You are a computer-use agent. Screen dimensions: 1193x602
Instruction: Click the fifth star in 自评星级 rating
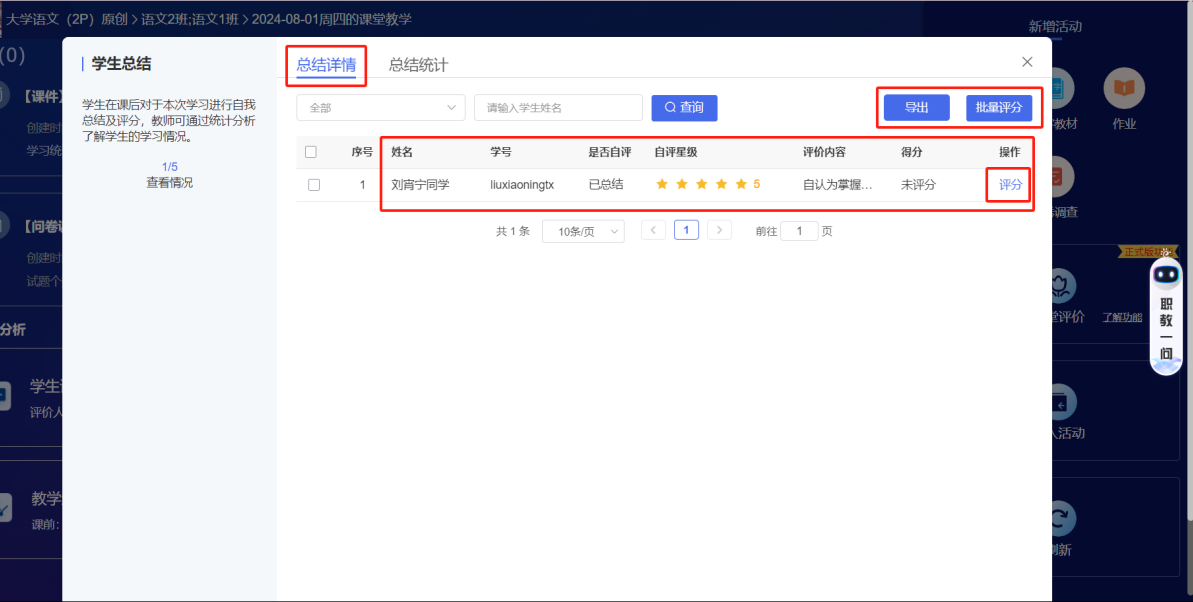(740, 184)
